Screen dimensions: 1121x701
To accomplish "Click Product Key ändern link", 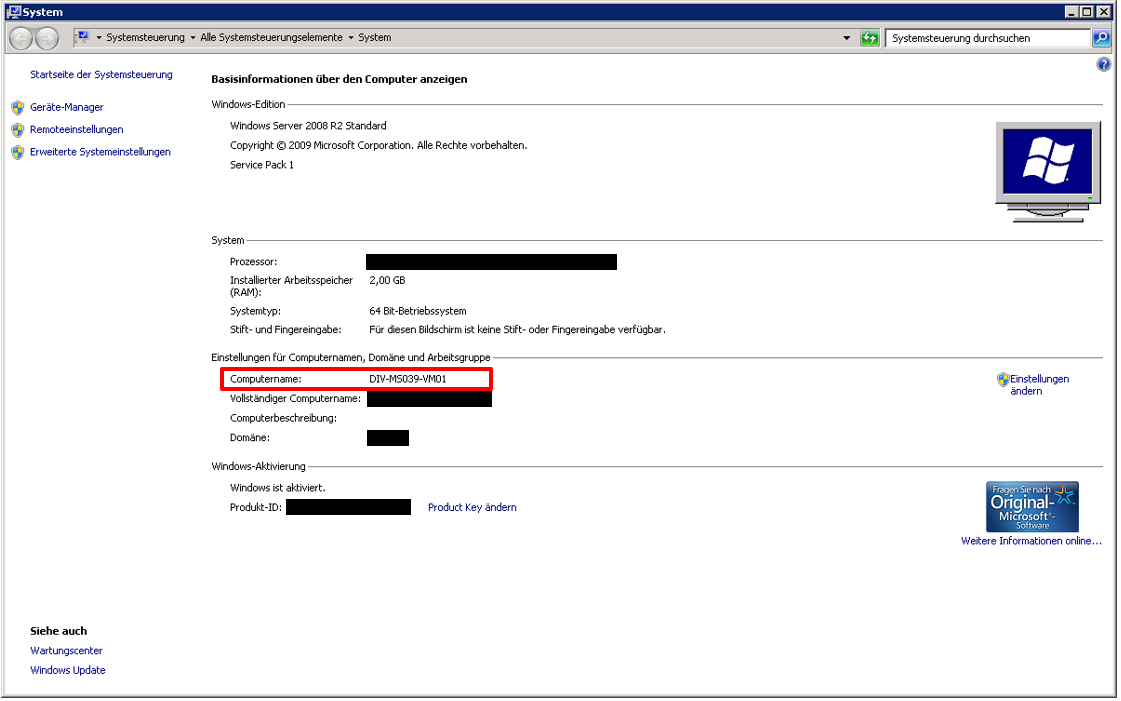I will 472,507.
